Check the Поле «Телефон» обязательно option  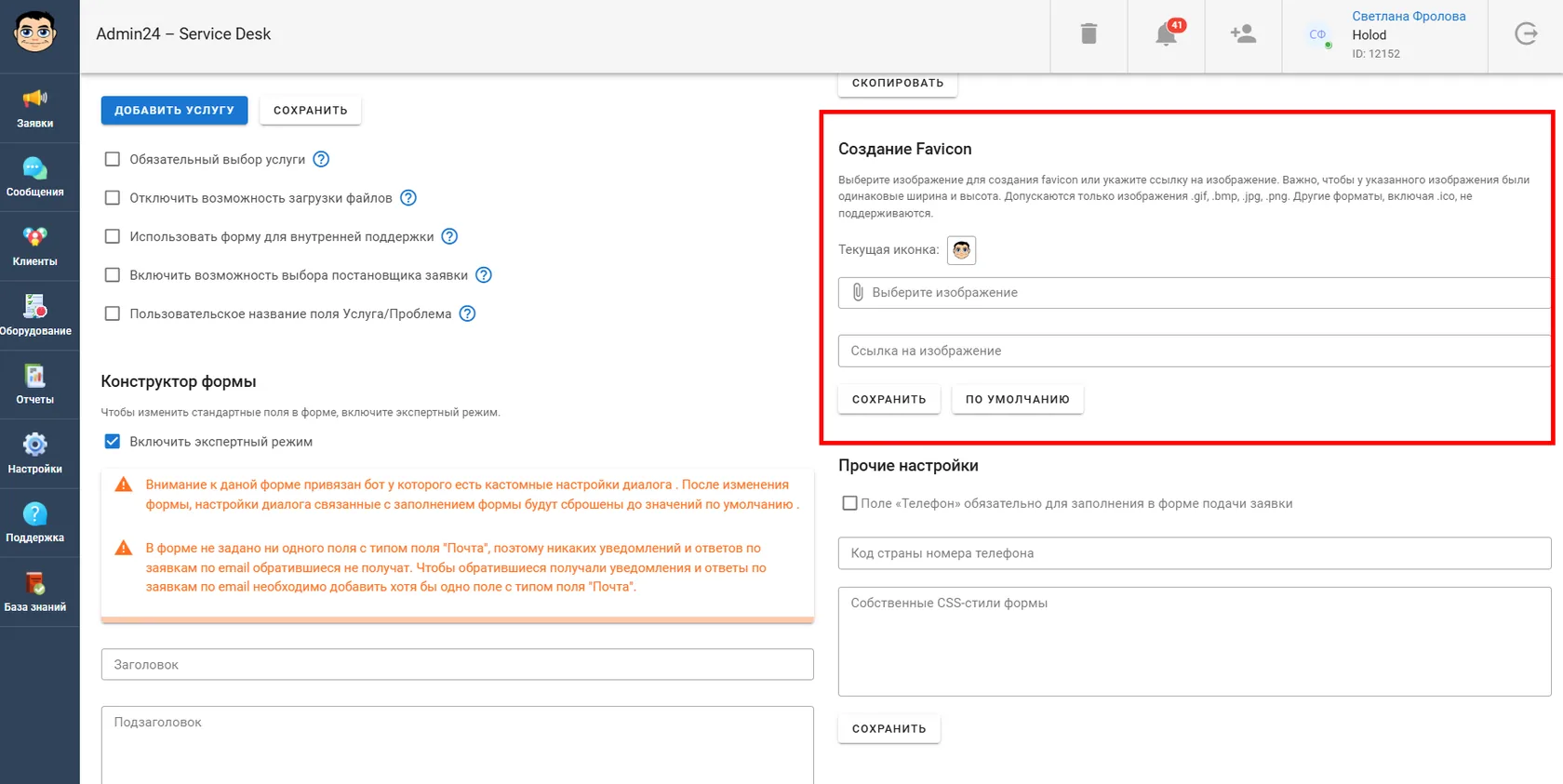[849, 503]
